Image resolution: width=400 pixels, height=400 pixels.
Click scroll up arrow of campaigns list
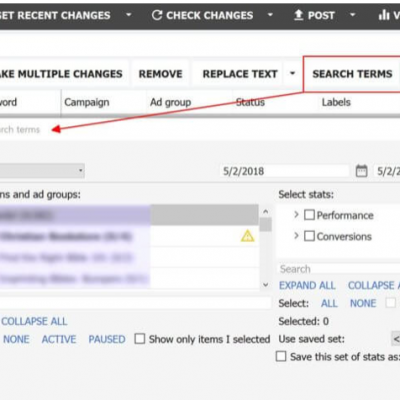pyautogui.click(x=265, y=211)
